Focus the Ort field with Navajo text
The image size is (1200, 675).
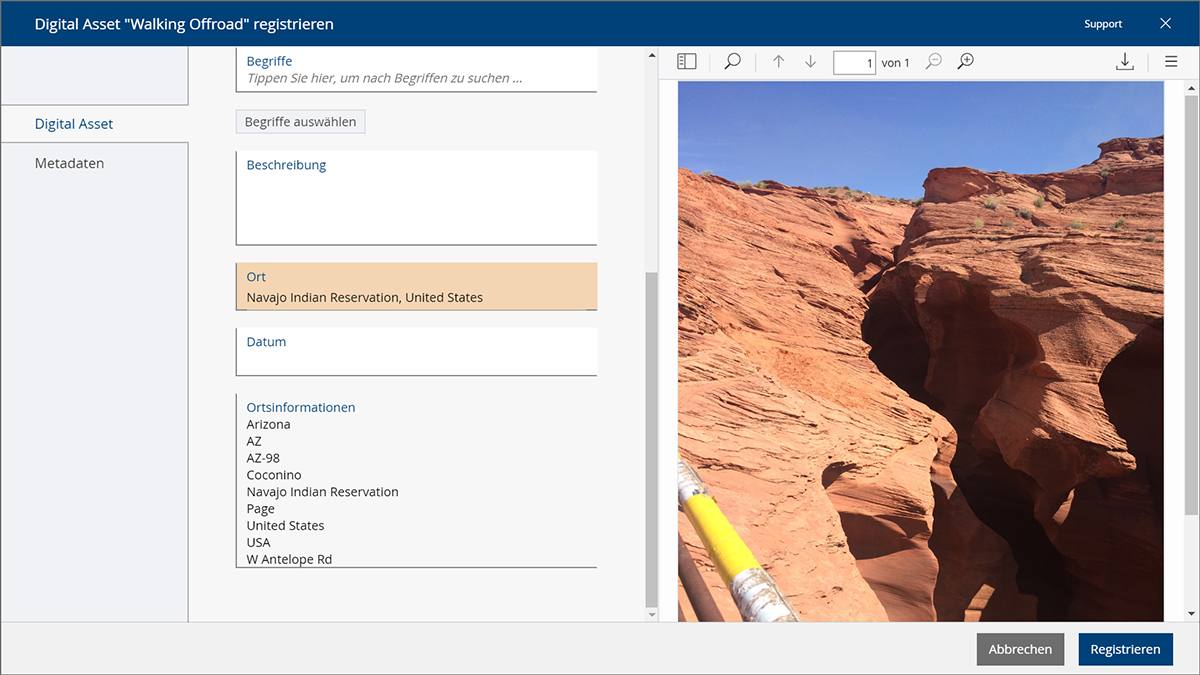point(416,287)
